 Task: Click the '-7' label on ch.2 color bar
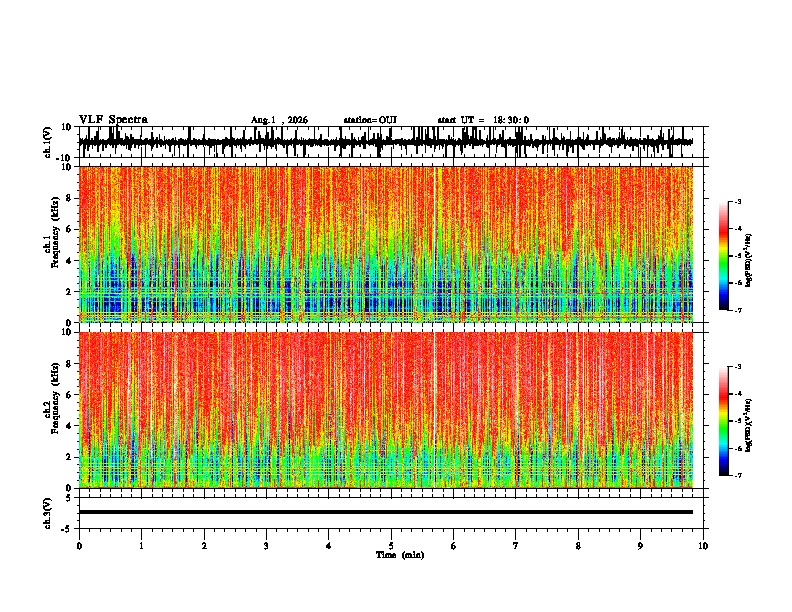[738, 475]
